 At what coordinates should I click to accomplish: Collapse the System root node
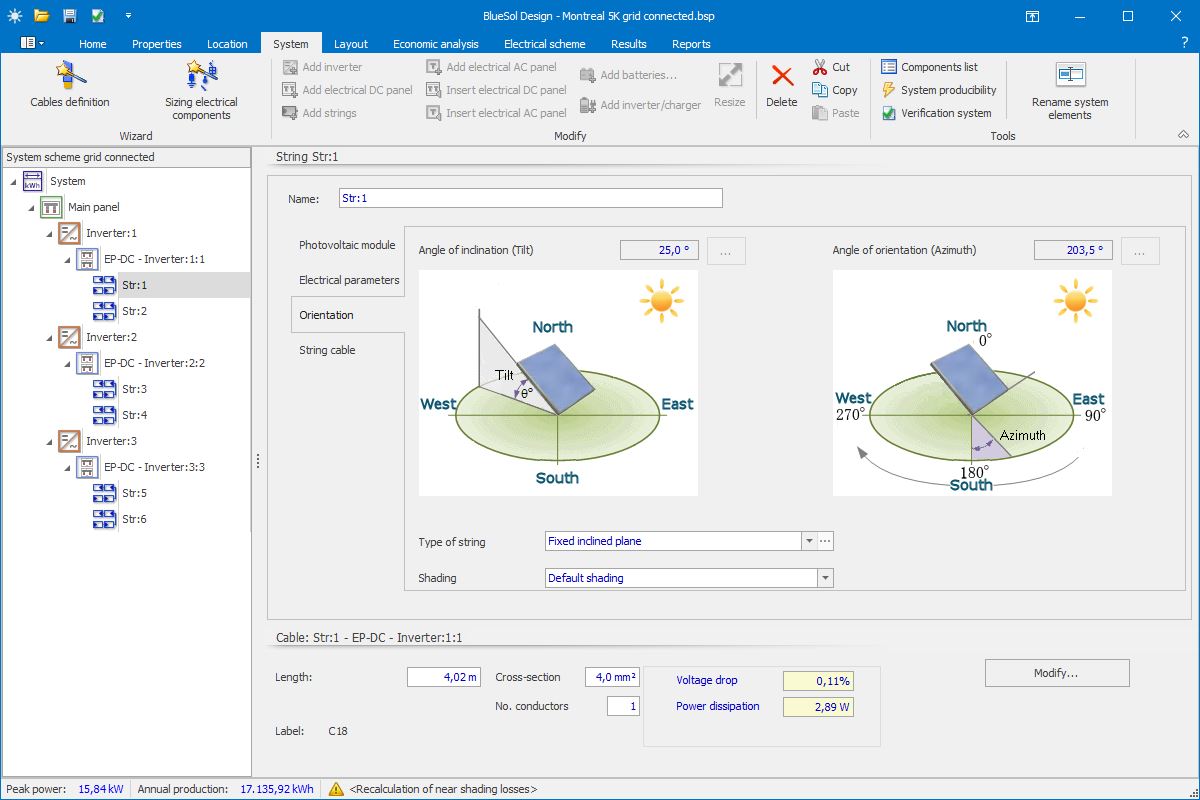[13, 181]
